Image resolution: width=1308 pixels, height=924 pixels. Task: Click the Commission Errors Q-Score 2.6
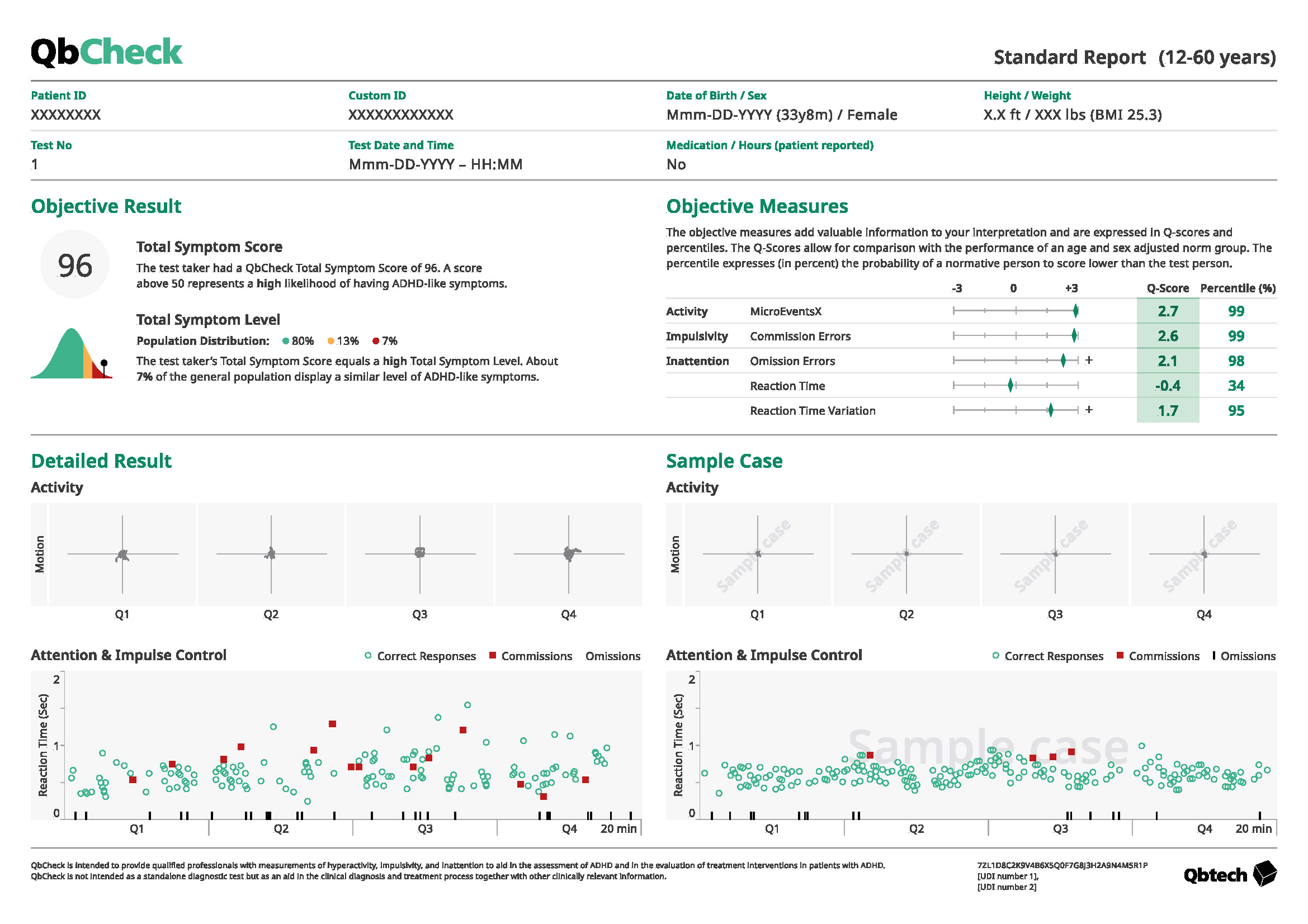[x=1167, y=336]
